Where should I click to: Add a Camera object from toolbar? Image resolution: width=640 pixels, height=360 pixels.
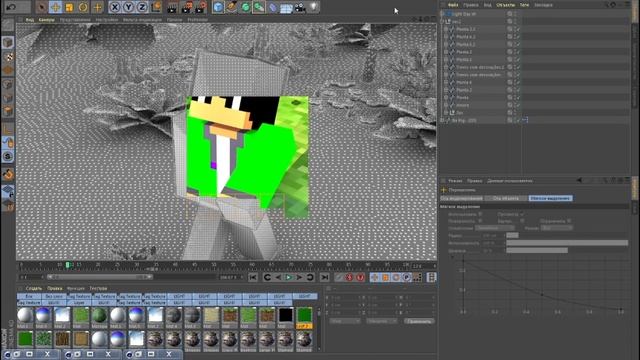pyautogui.click(x=300, y=7)
